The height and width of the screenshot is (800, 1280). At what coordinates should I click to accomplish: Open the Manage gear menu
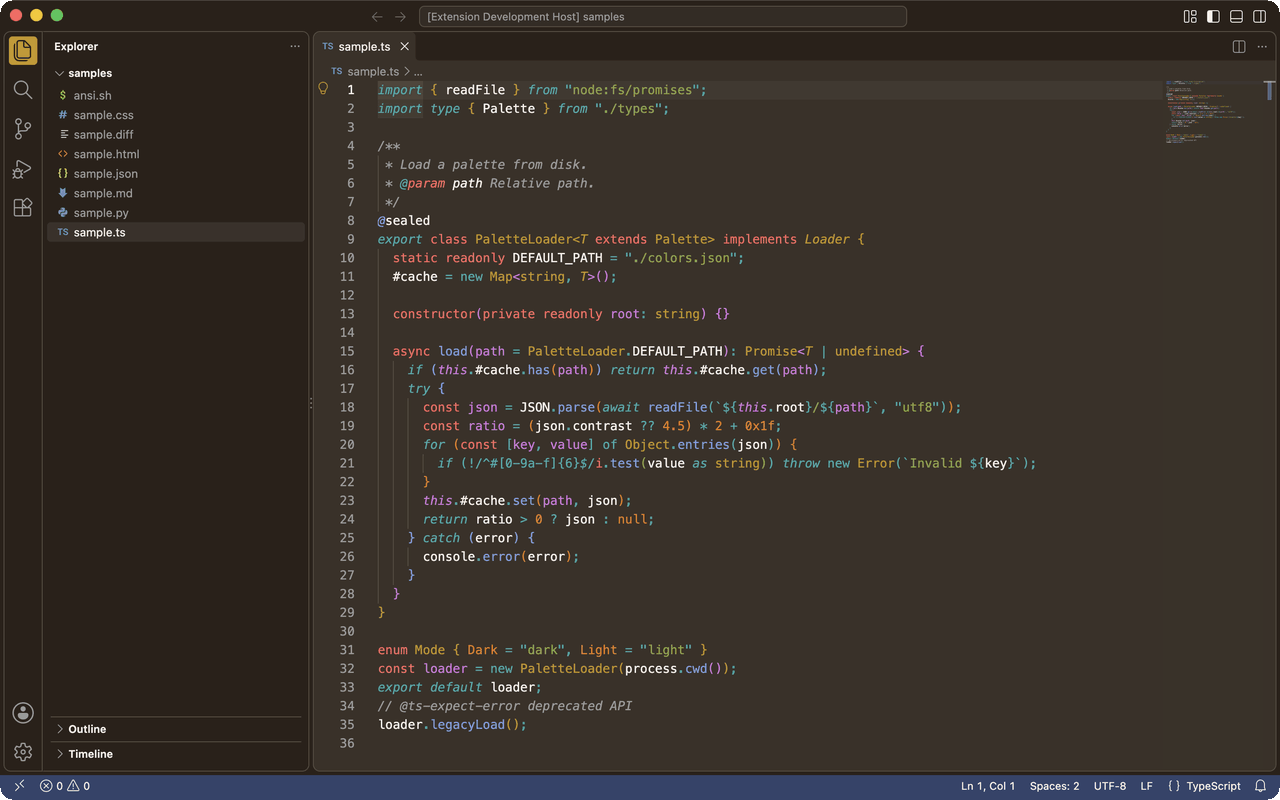[x=23, y=752]
